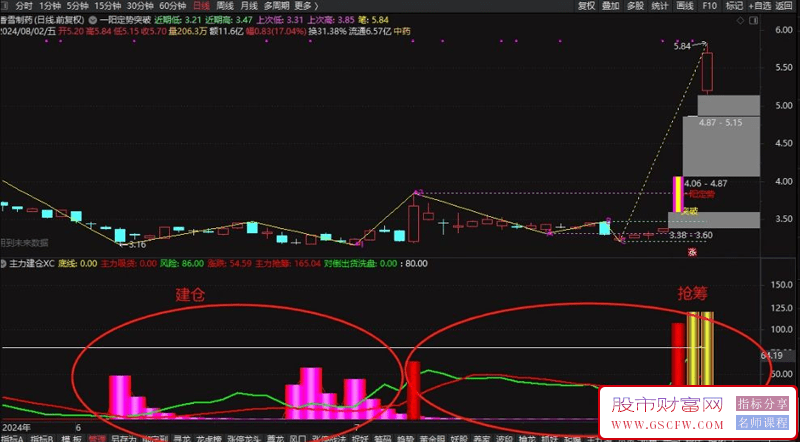The image size is (800, 442).
Task: Click the 返回 back button
Action: [x=783, y=6]
